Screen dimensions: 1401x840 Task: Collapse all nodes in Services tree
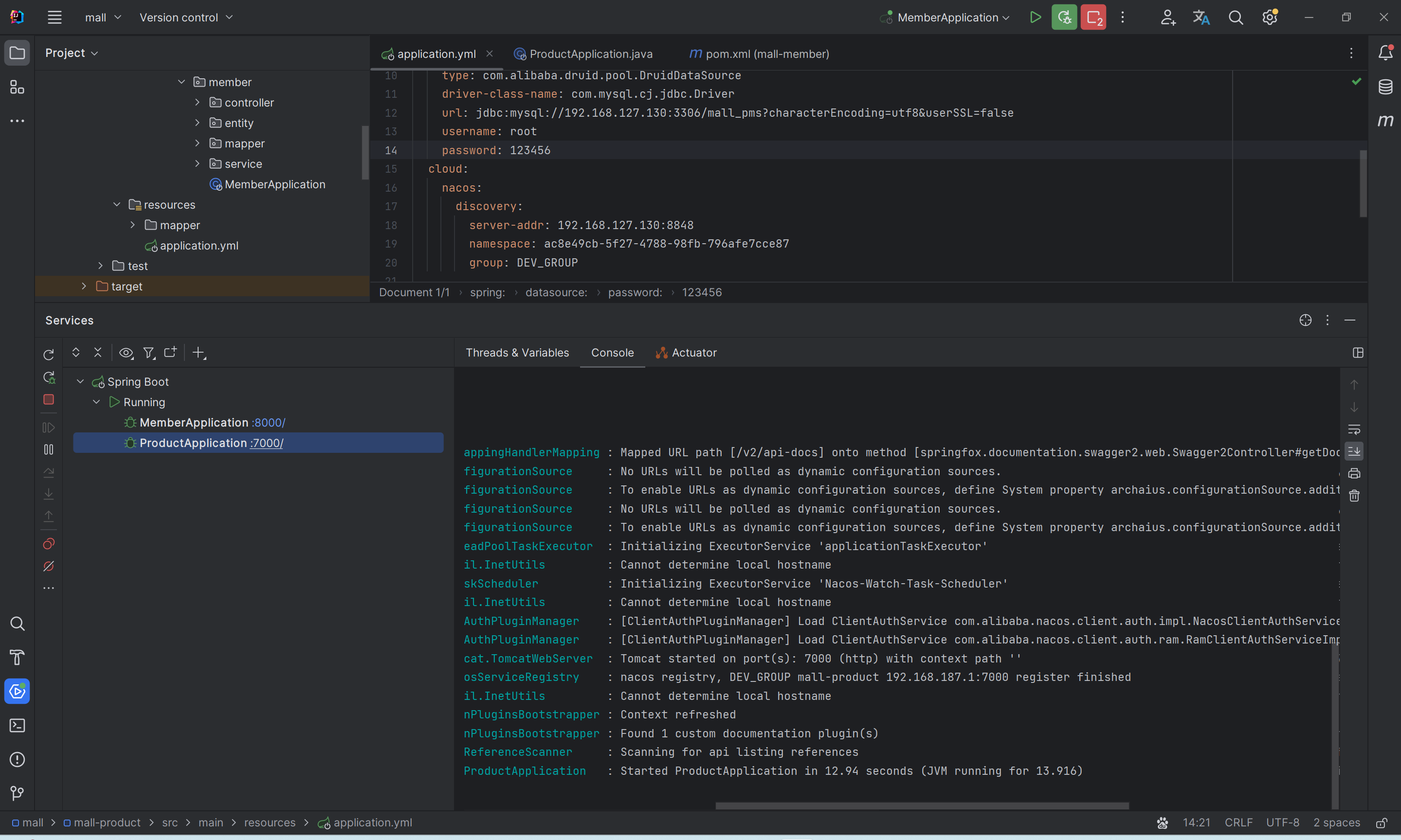(97, 353)
